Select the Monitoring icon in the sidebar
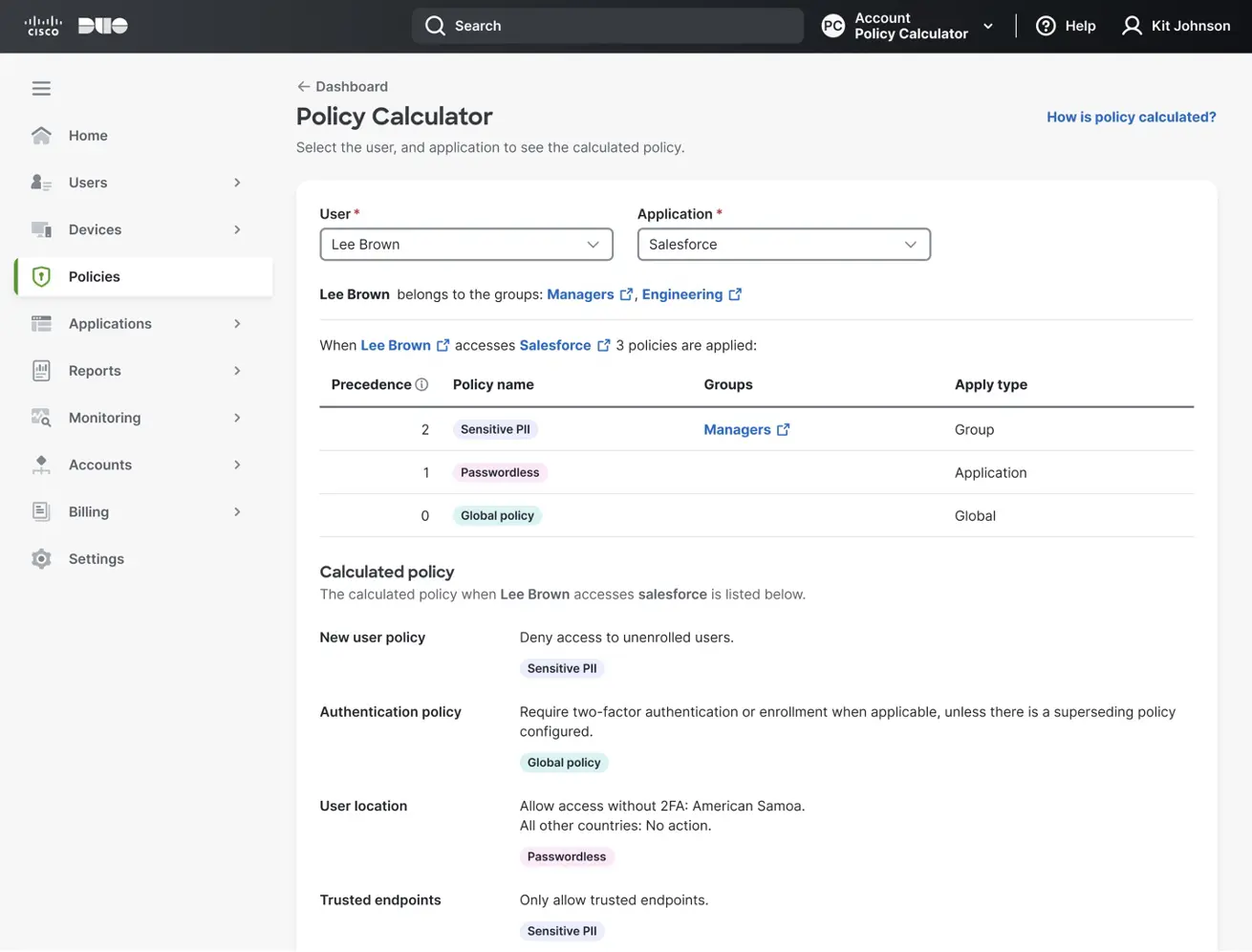The width and height of the screenshot is (1252, 952). (x=40, y=418)
